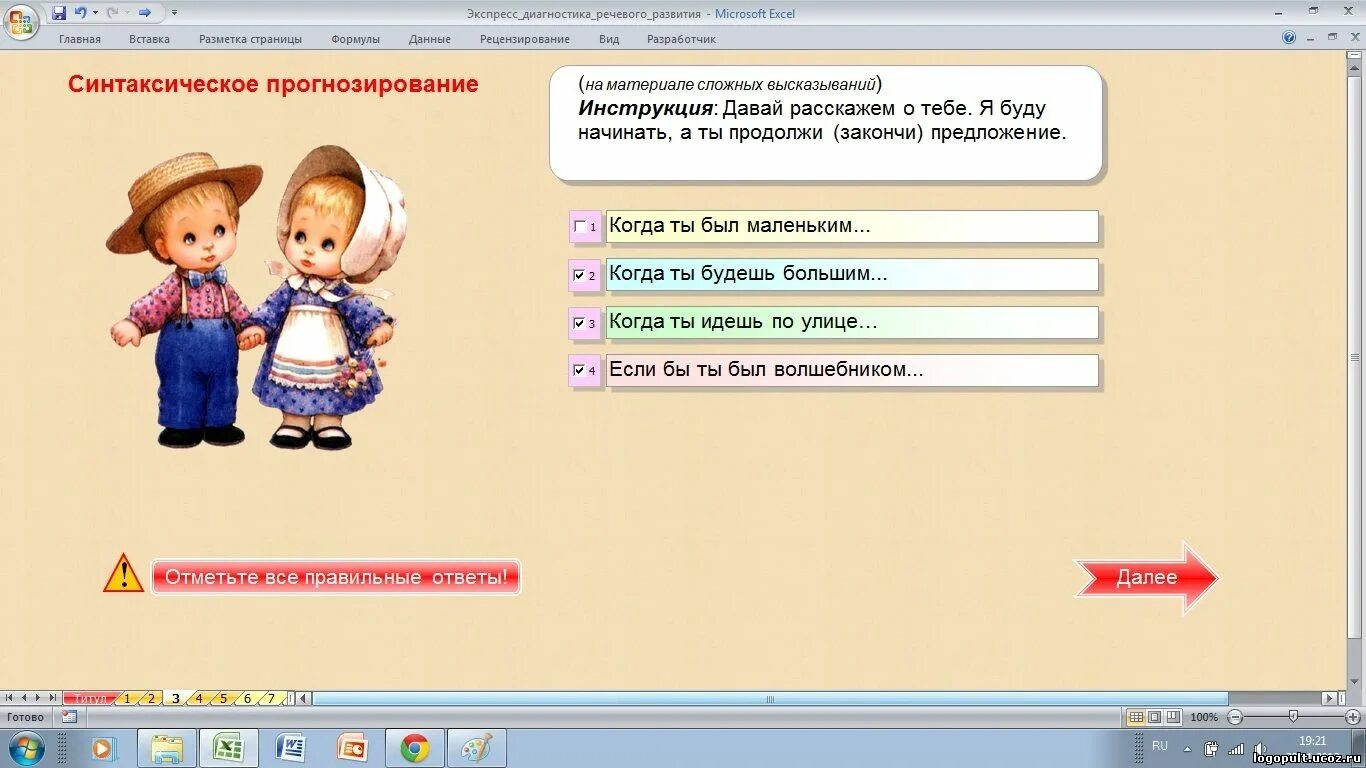
Task: Click the text Когда ты будешь большим
Action: (x=748, y=274)
